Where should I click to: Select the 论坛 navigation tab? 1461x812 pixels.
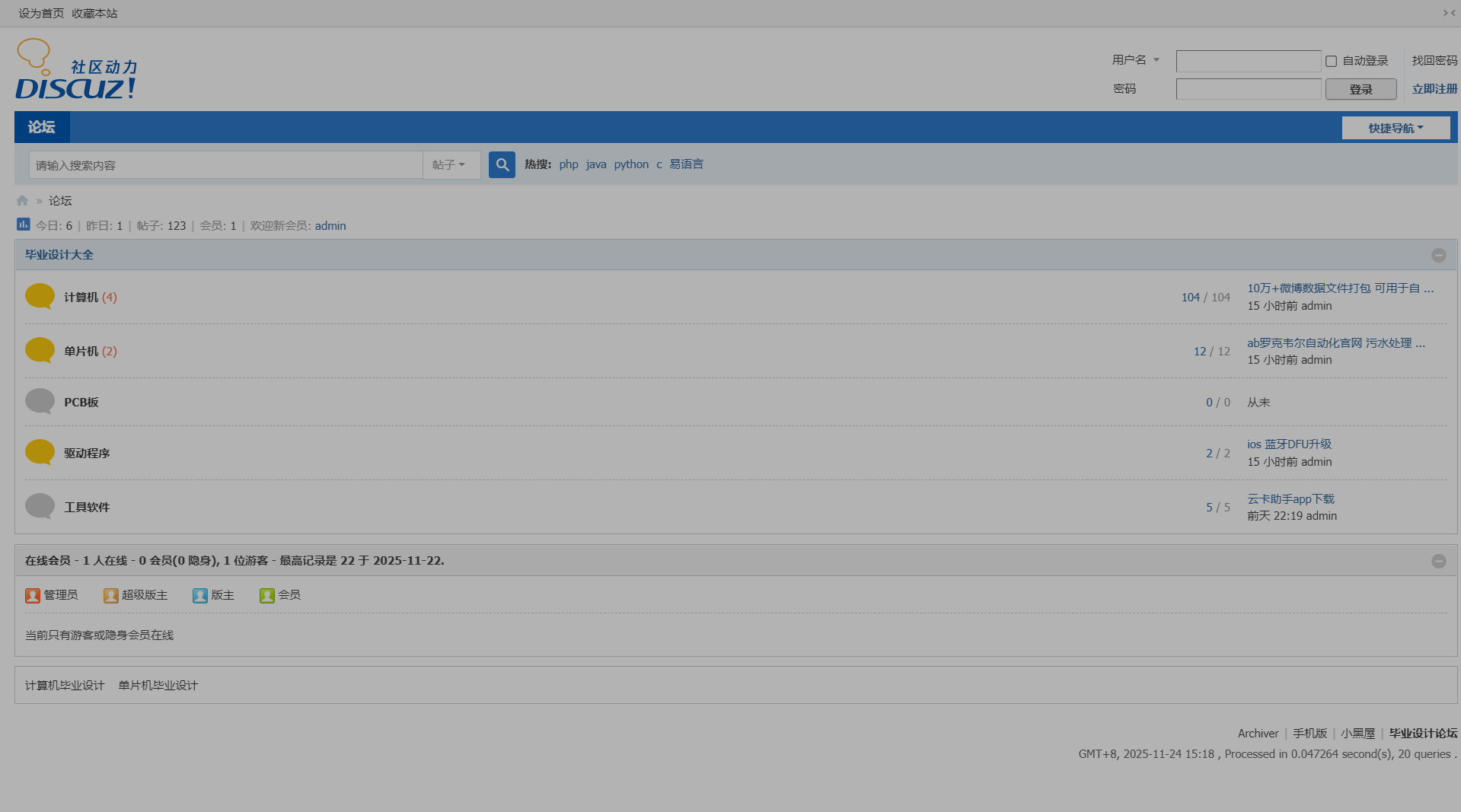[42, 127]
